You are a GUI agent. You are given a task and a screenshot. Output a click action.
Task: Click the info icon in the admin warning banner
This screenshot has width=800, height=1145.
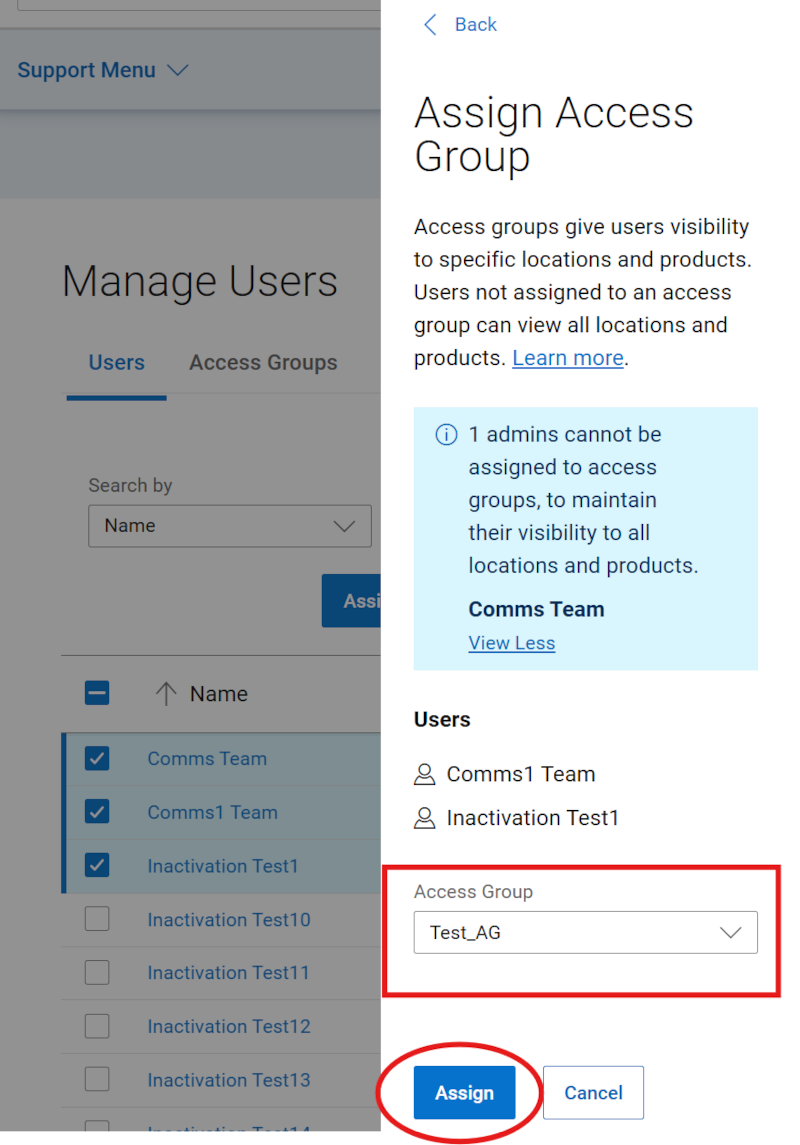[446, 434]
